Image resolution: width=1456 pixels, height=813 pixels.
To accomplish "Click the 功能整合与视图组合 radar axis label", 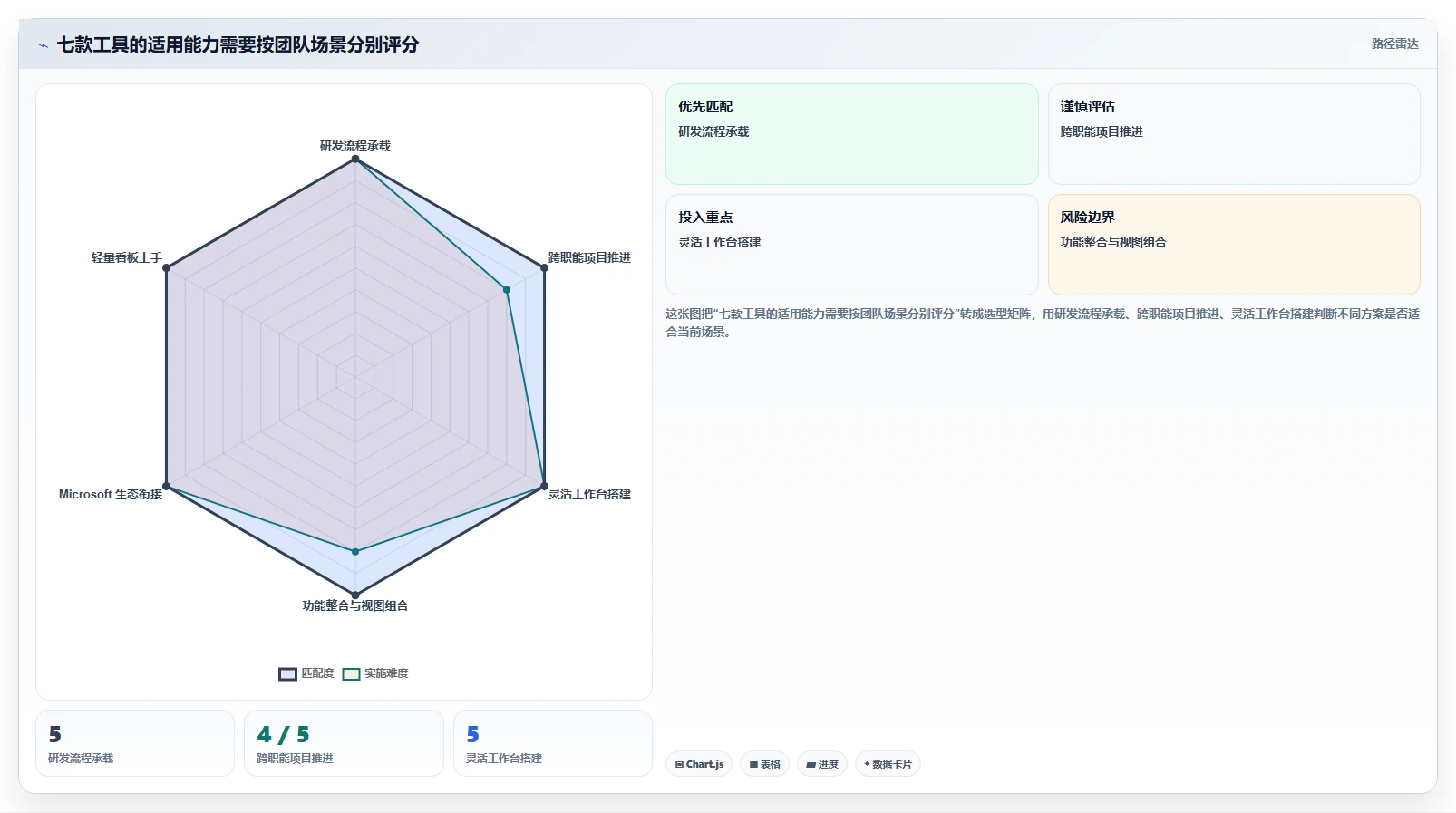I will coord(355,605).
